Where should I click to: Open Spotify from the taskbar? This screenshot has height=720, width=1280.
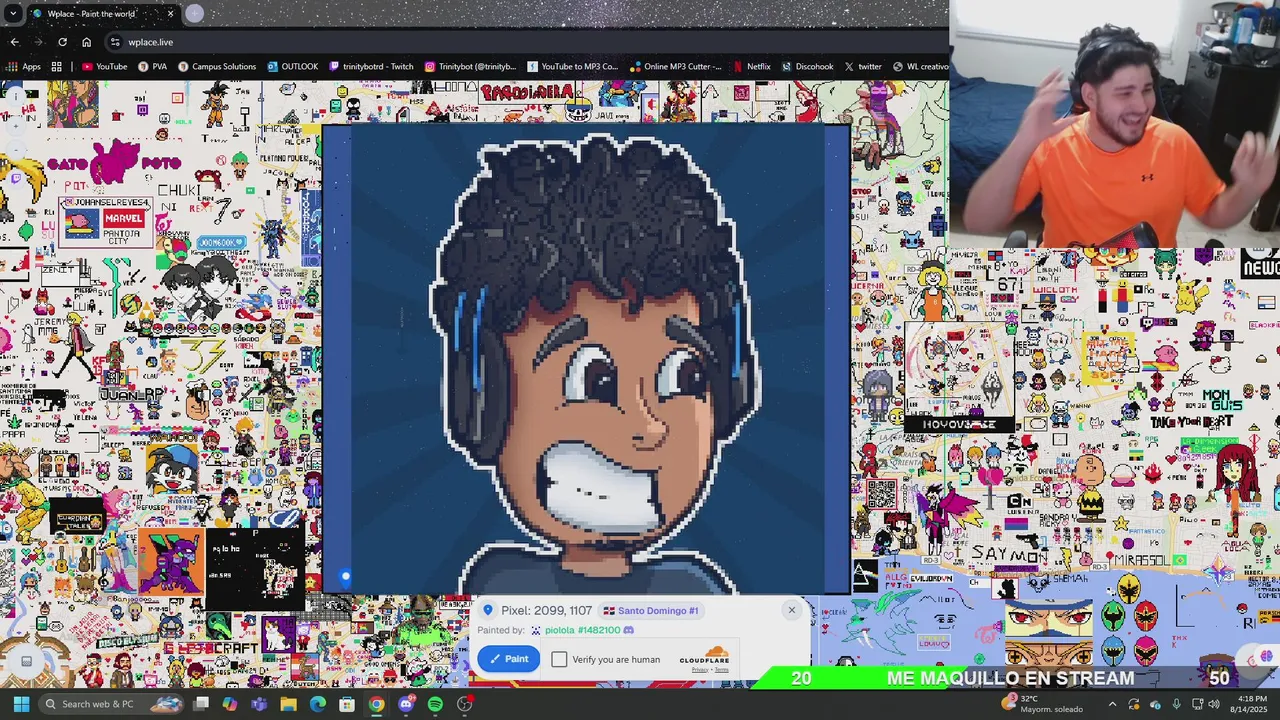tap(435, 704)
